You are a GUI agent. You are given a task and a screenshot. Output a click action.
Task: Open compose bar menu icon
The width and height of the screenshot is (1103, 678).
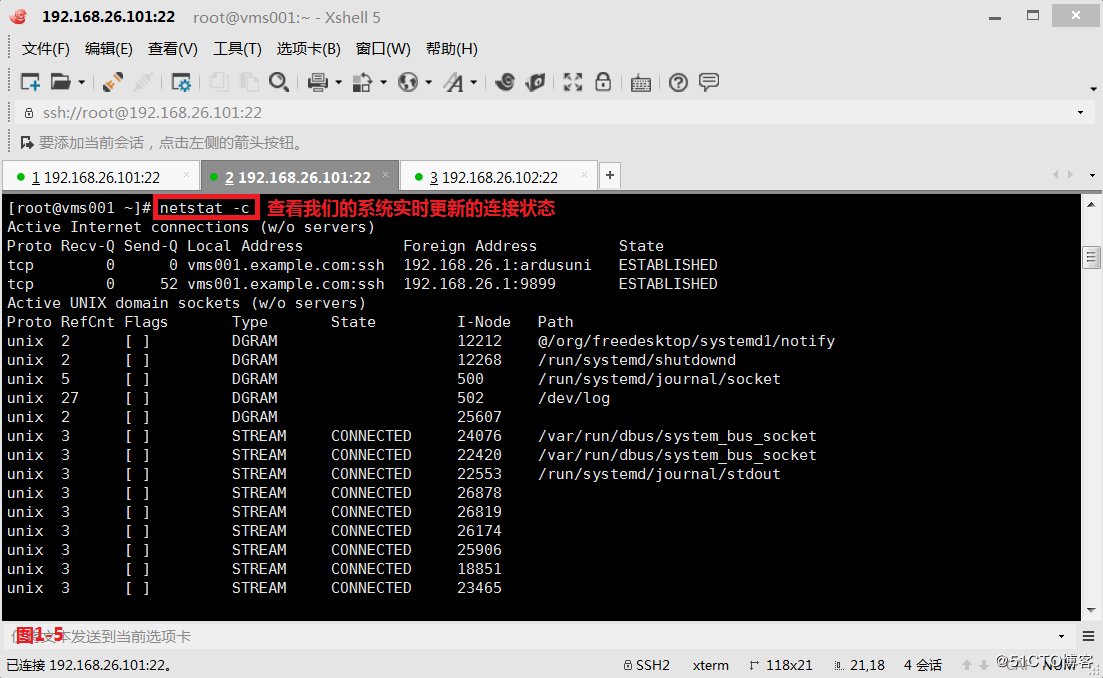click(x=1088, y=637)
